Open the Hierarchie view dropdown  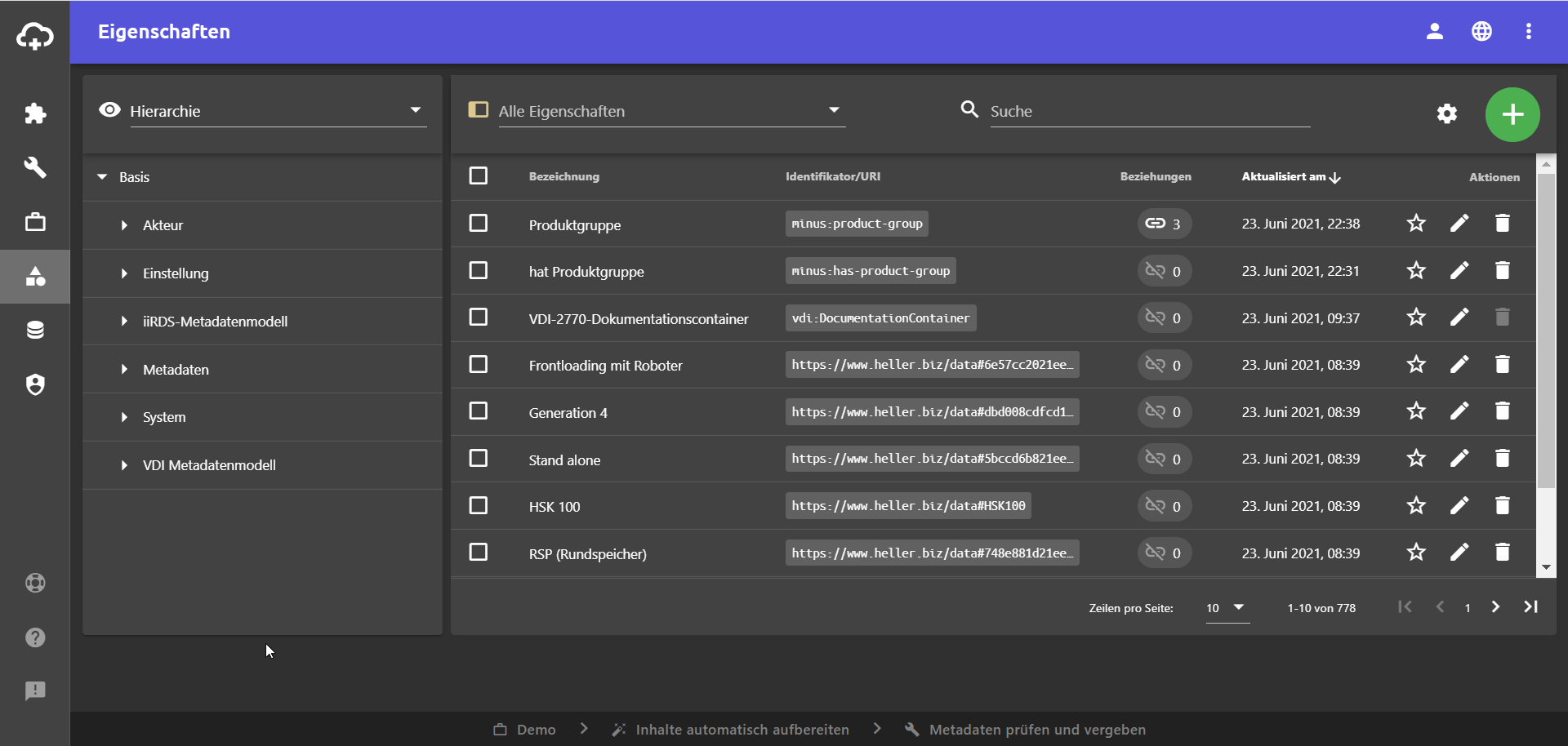(278, 111)
